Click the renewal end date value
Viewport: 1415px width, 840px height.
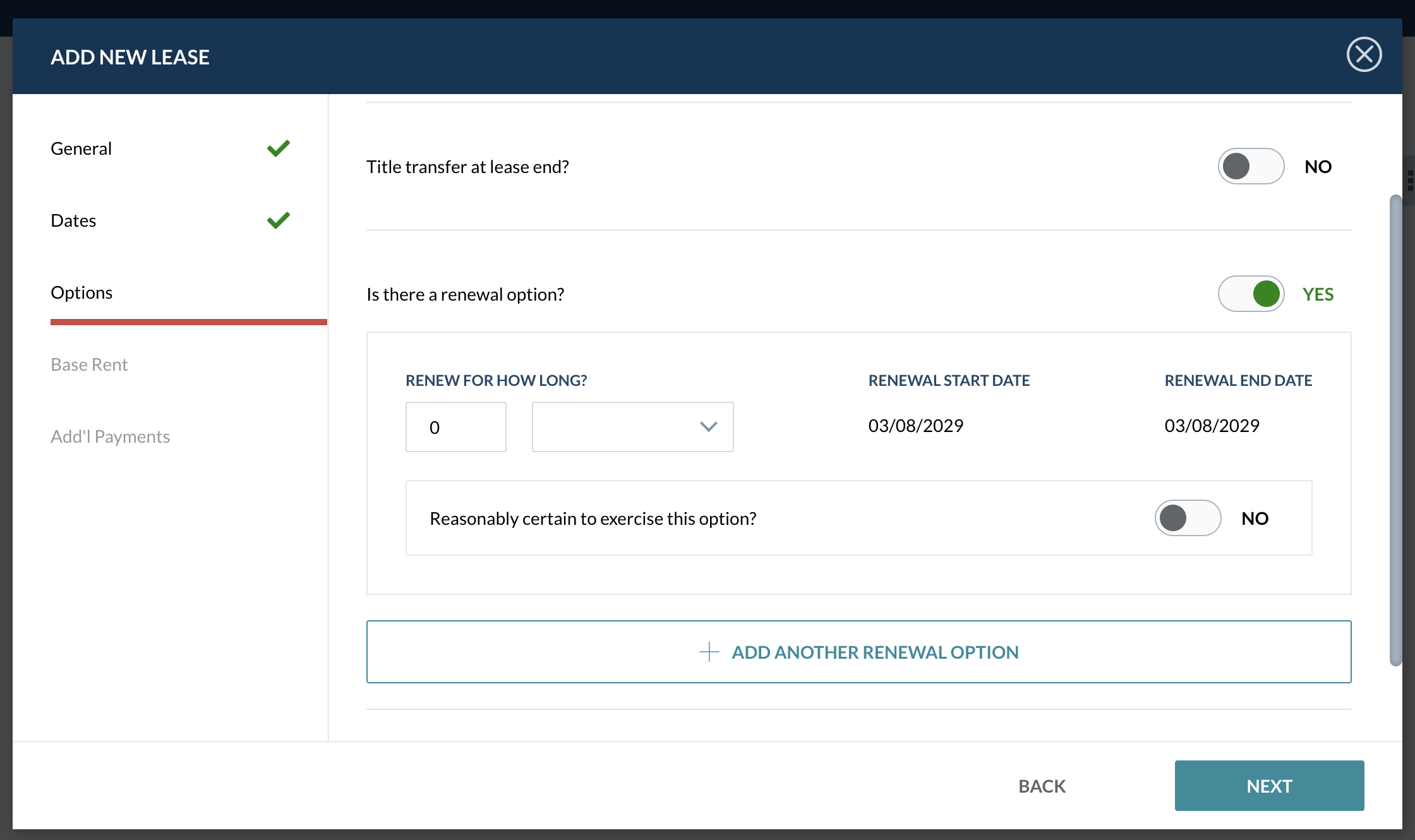click(x=1212, y=426)
